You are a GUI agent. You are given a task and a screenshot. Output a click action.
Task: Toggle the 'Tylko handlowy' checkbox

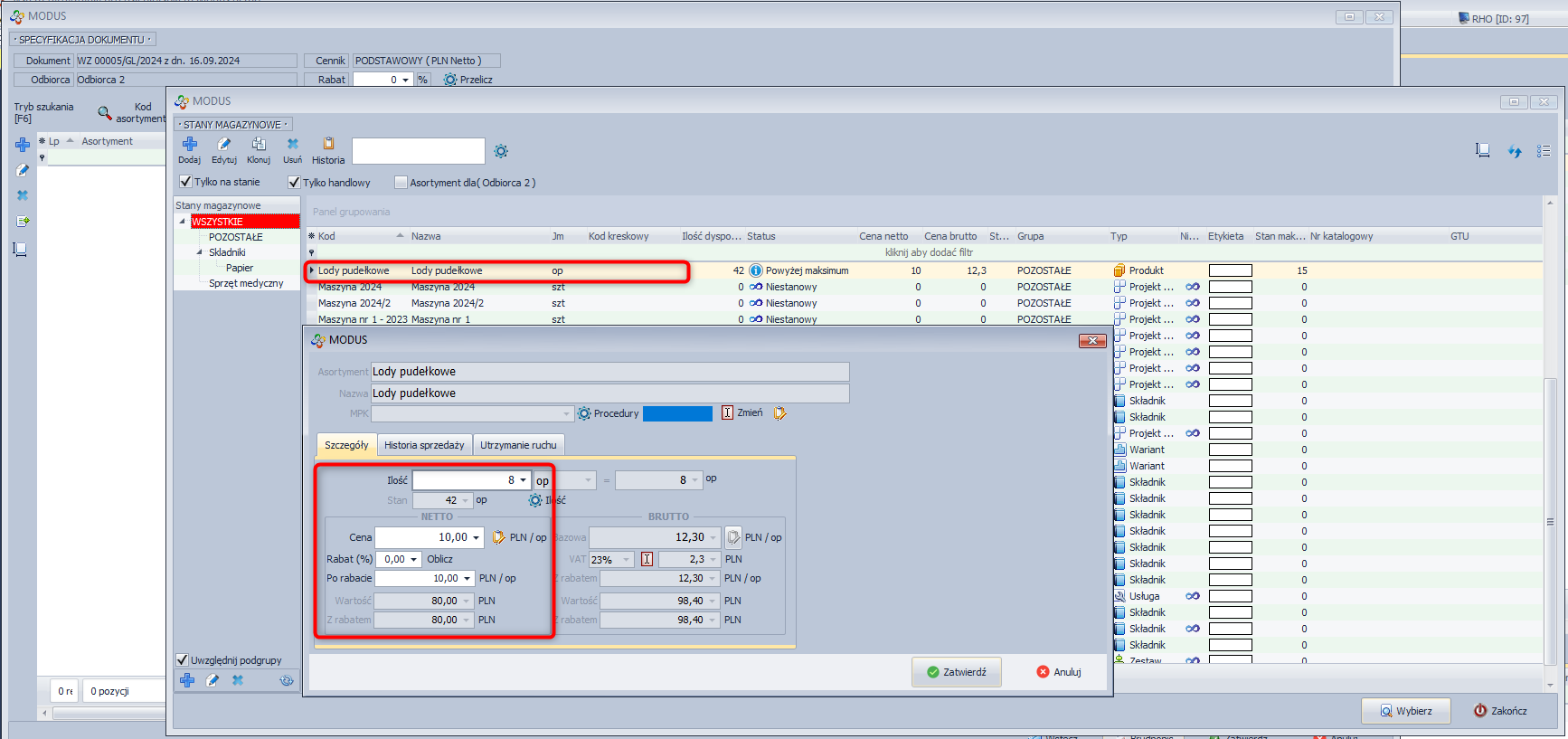point(294,182)
